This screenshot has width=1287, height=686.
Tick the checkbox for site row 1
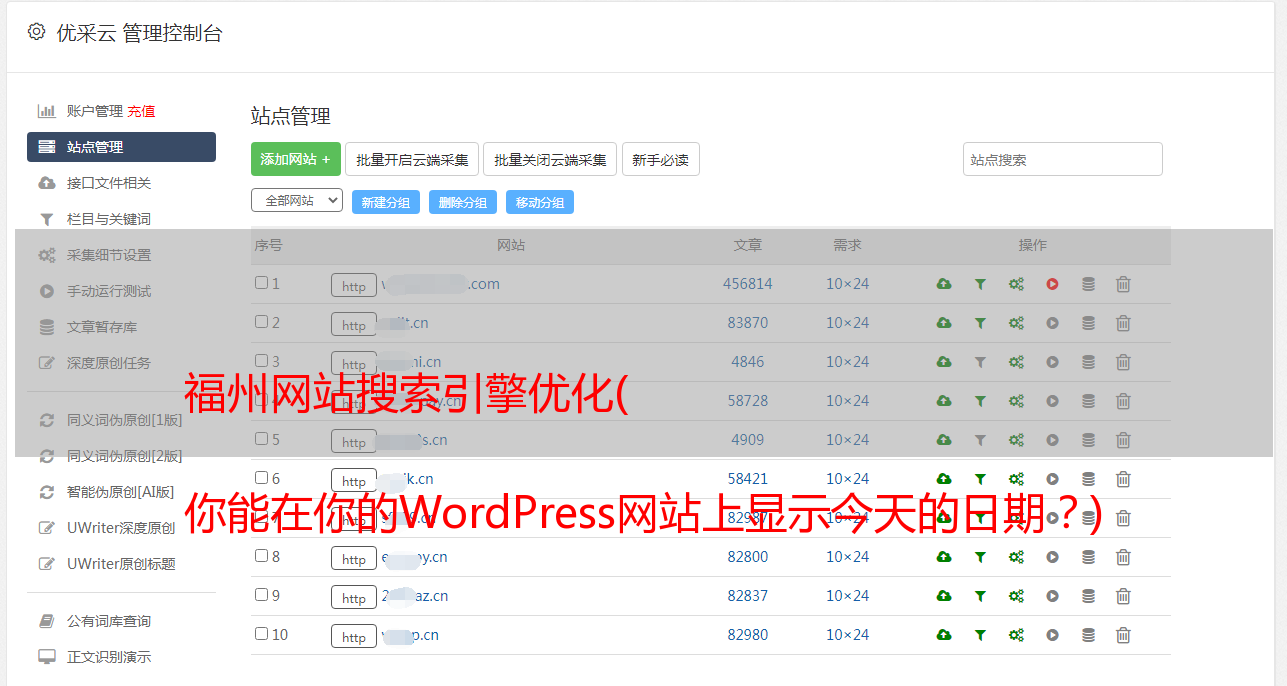[x=261, y=283]
